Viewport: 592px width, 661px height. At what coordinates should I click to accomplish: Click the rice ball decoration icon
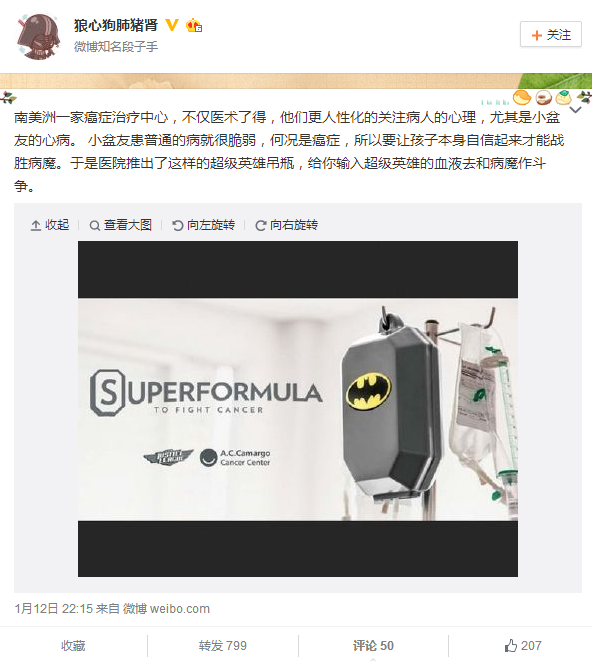point(564,97)
